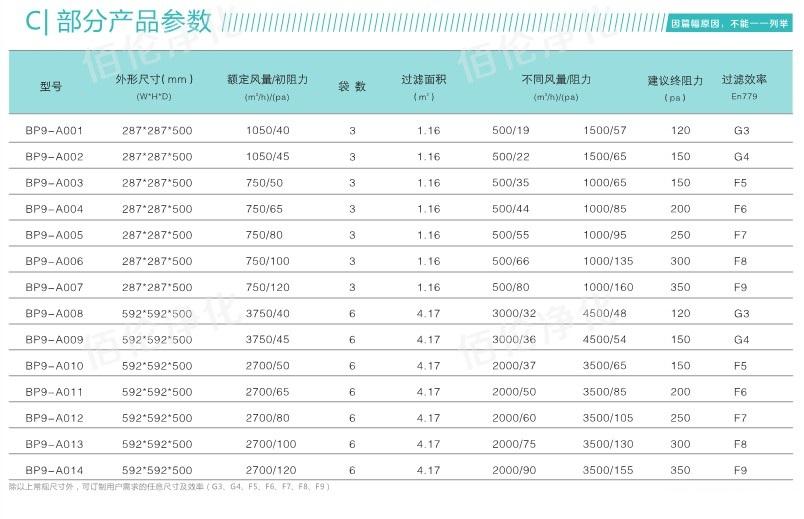Click model BP9-A001 in the table
This screenshot has width=804, height=519.
coord(54,131)
